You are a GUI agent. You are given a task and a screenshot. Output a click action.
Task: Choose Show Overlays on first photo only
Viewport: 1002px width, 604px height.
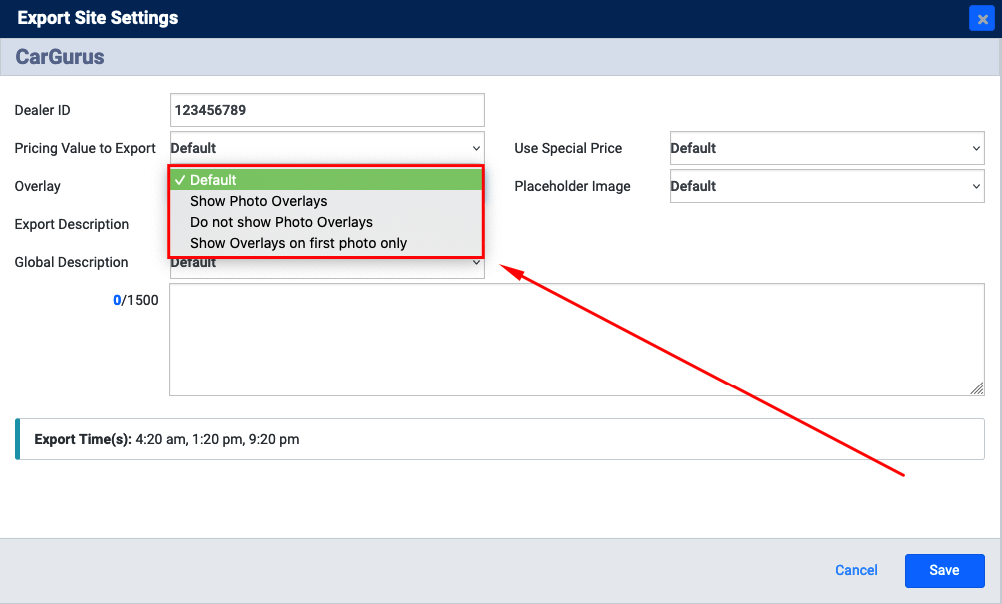pos(326,243)
